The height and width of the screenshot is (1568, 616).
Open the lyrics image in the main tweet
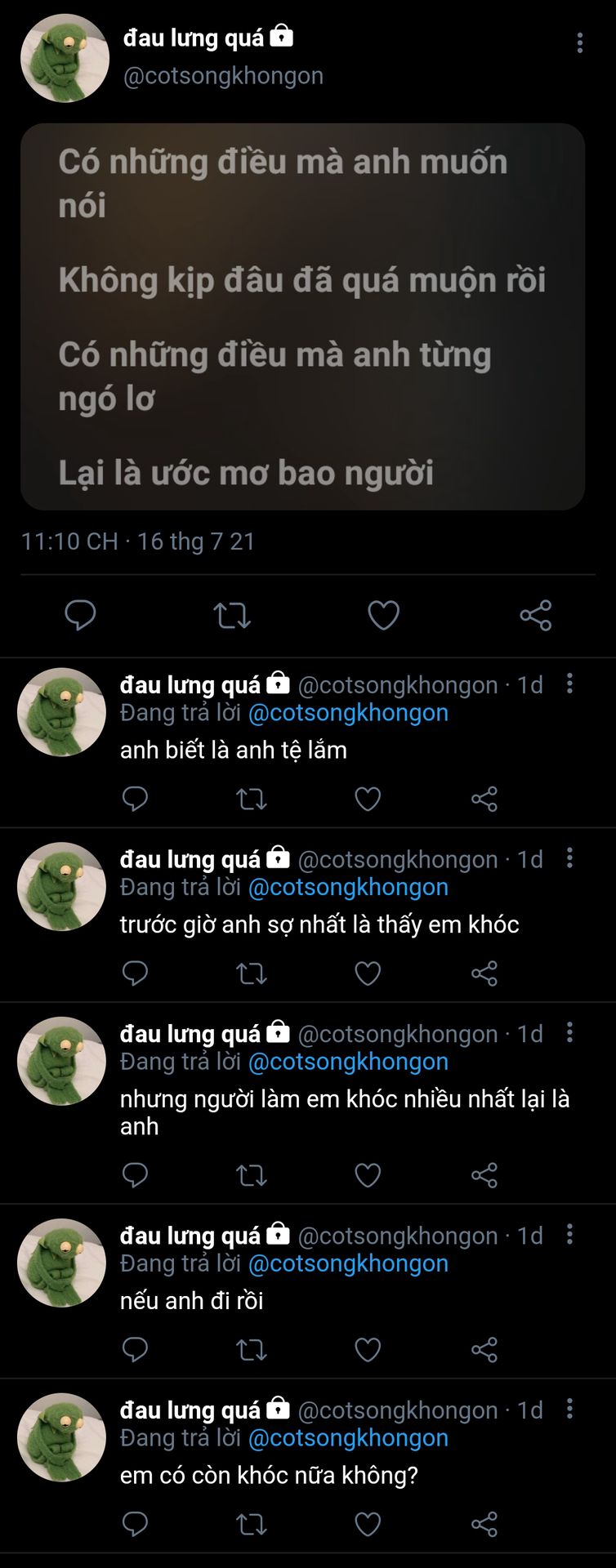(x=302, y=317)
